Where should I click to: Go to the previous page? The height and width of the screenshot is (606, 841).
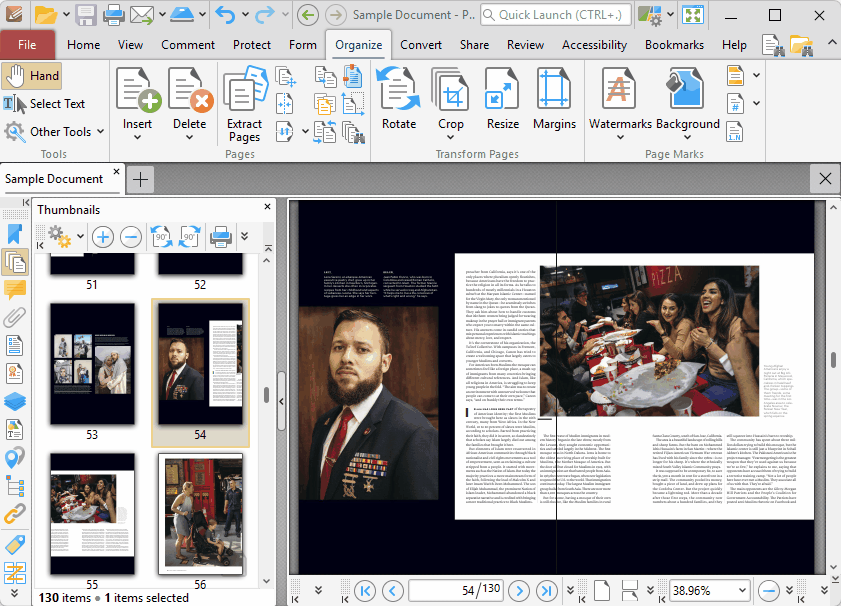click(393, 590)
